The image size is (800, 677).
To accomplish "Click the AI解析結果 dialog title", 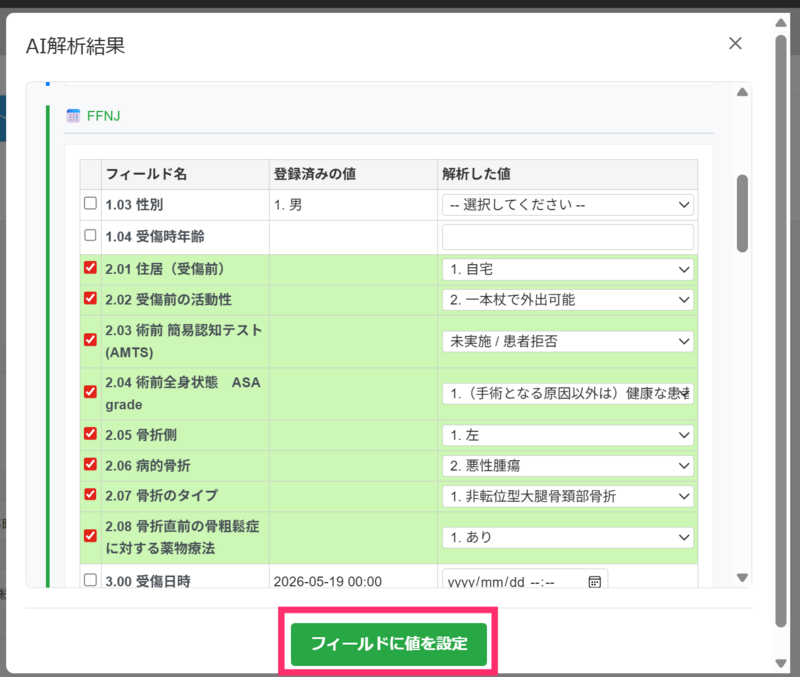I will pyautogui.click(x=76, y=46).
